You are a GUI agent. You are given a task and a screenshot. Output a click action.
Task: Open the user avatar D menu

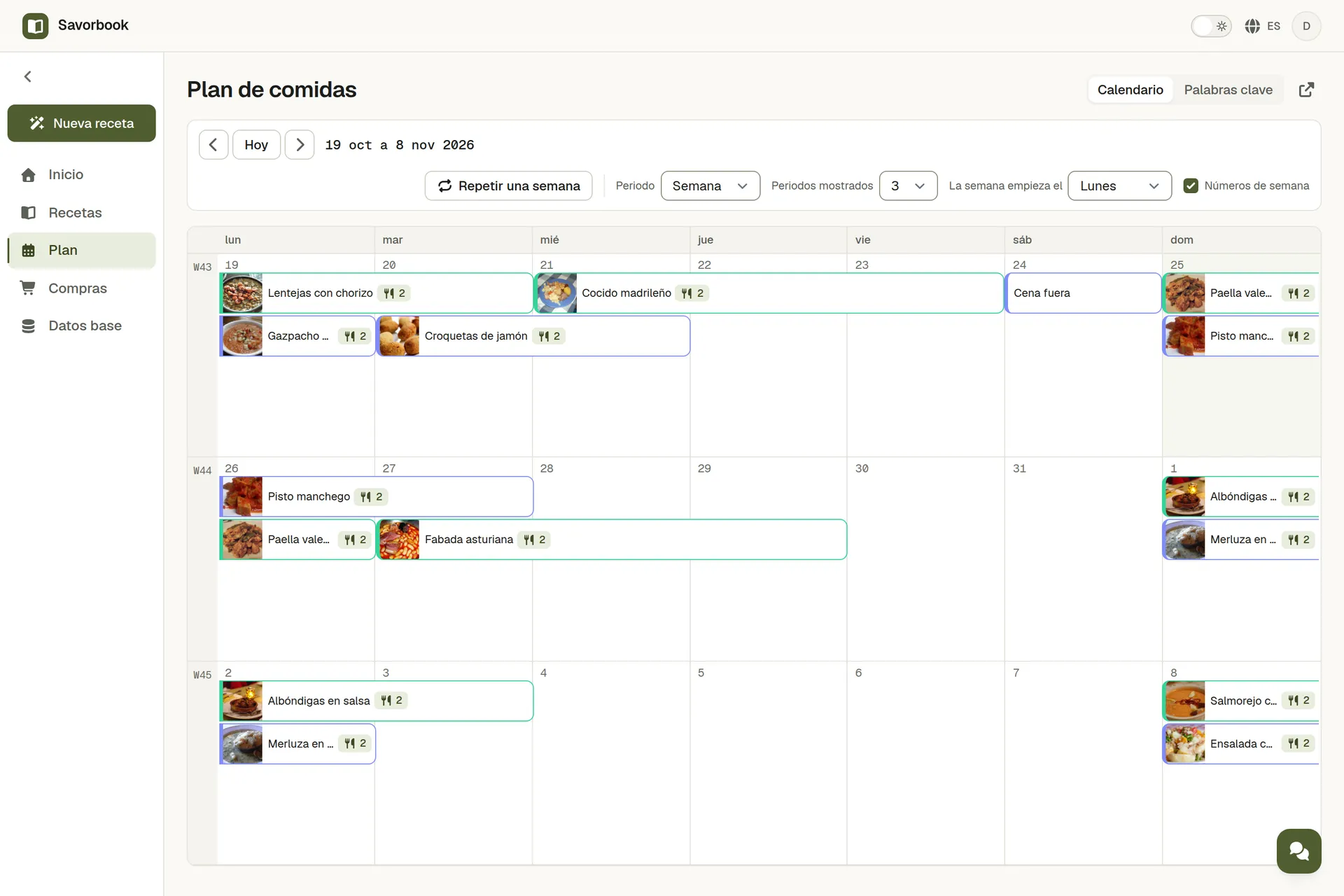tap(1305, 26)
